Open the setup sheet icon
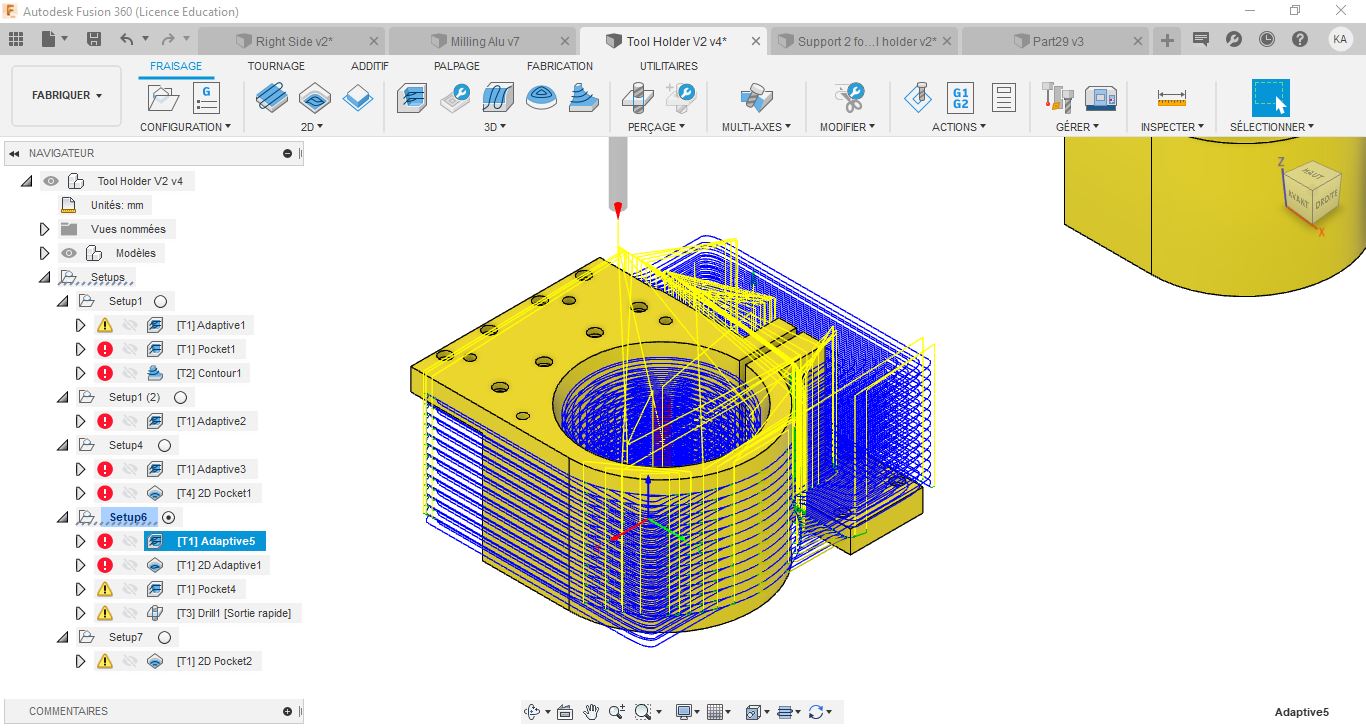This screenshot has height=728, width=1366. tap(1003, 98)
